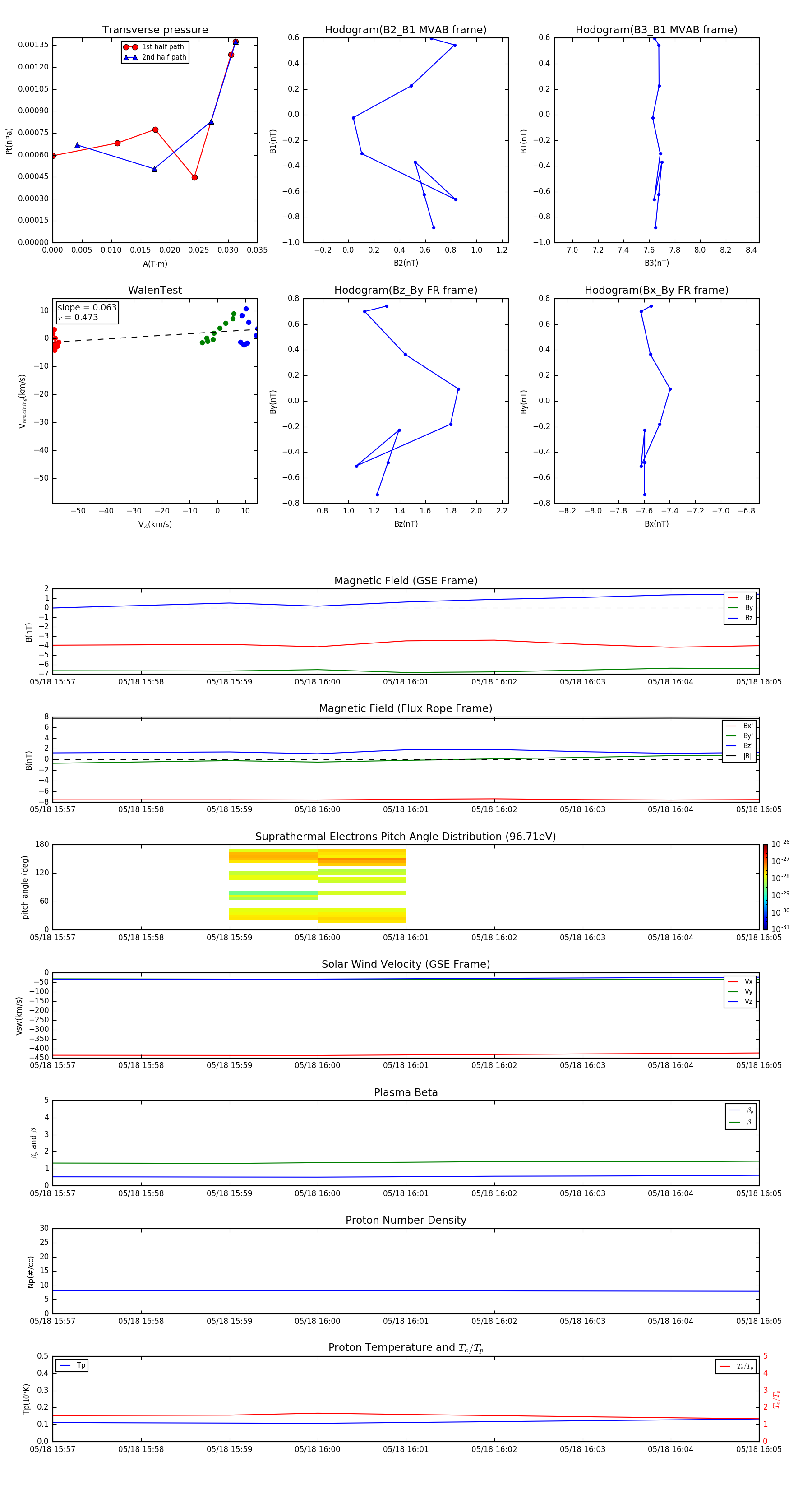Click the Proton Temperature and Te/Tp title
The height and width of the screenshot is (1489, 812).
(406, 1347)
